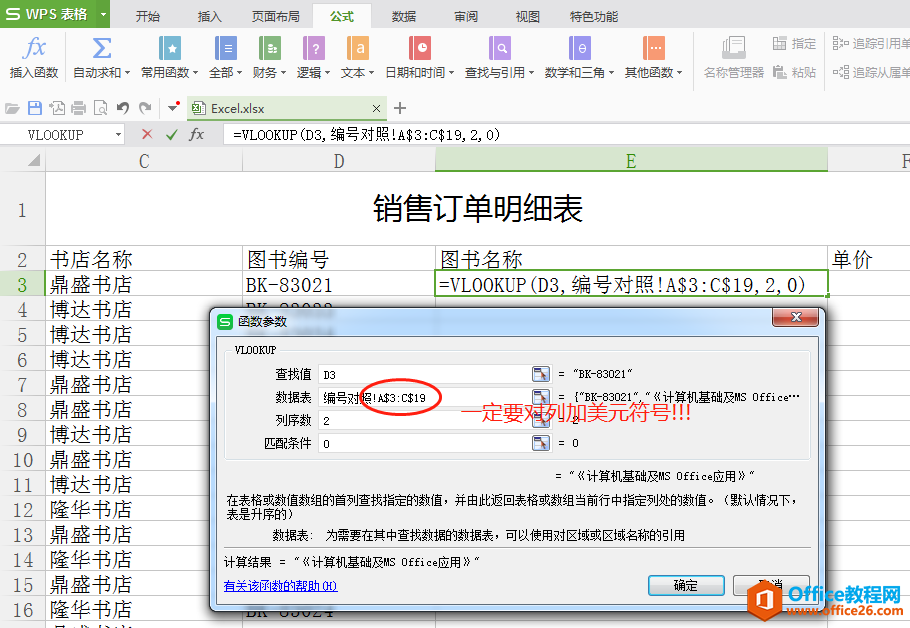Click range selector icon for 查找值 field
The image size is (910, 628).
(x=540, y=374)
